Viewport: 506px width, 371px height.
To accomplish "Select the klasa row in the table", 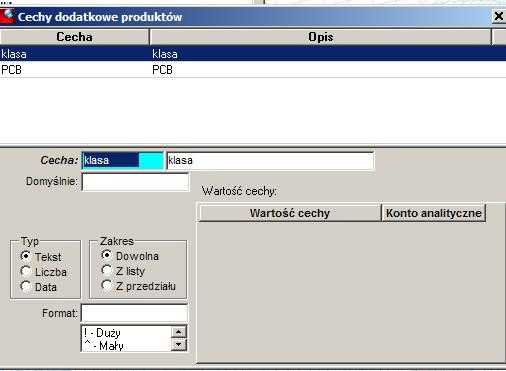I will click(253, 54).
